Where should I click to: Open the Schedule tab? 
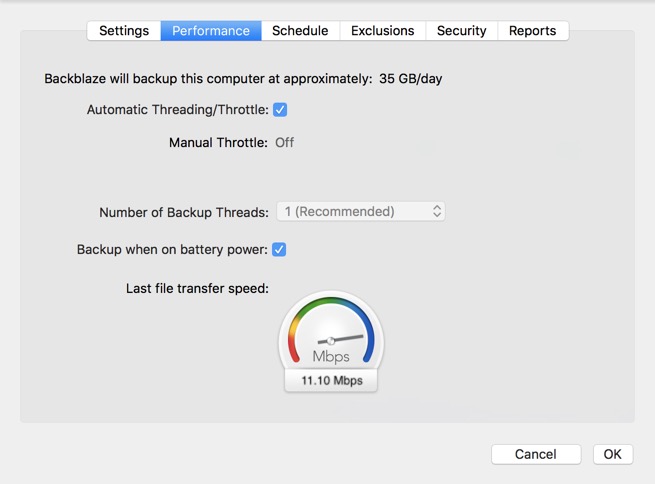(x=300, y=31)
